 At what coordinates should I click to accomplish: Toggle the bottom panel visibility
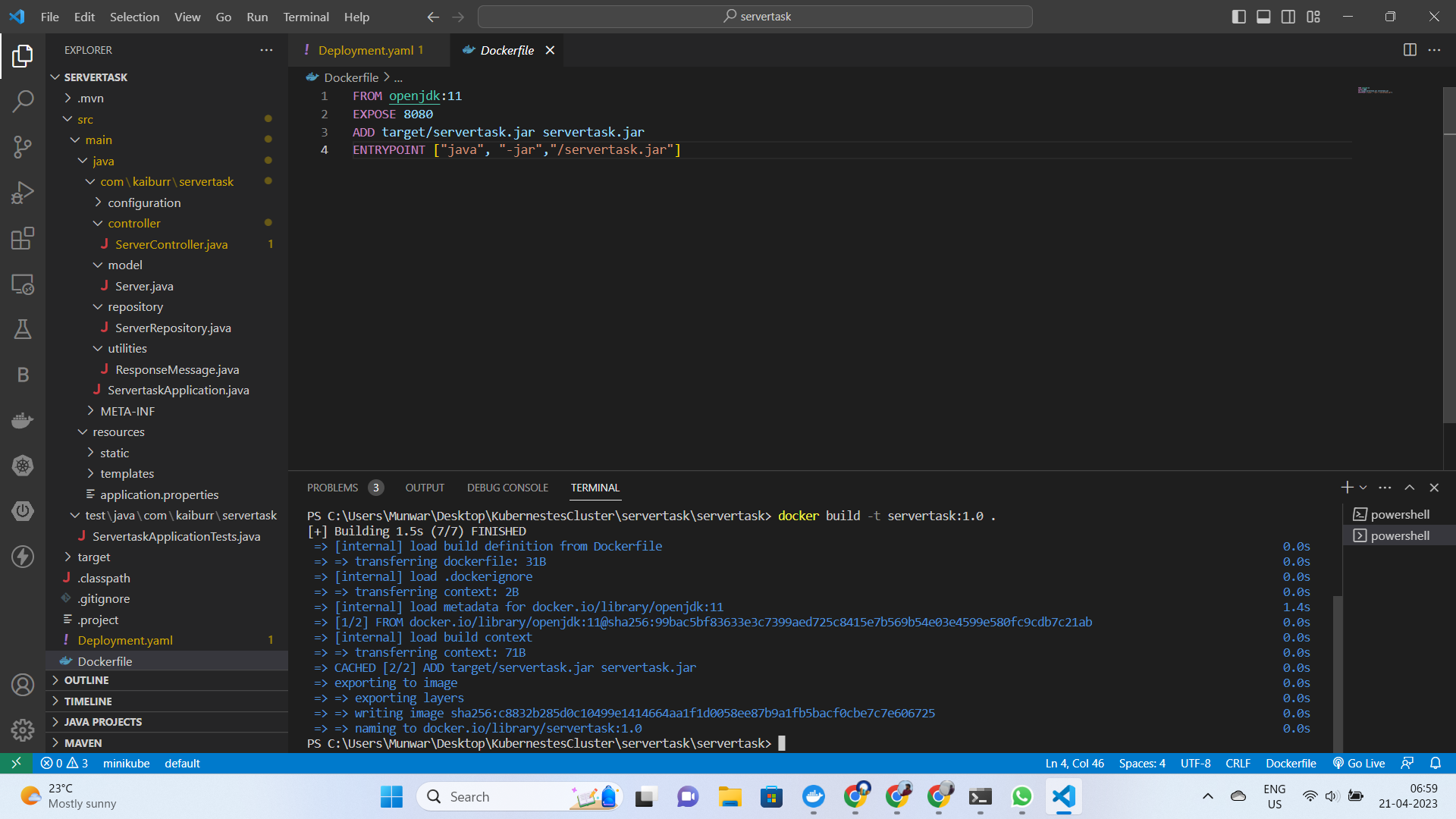click(x=1263, y=16)
